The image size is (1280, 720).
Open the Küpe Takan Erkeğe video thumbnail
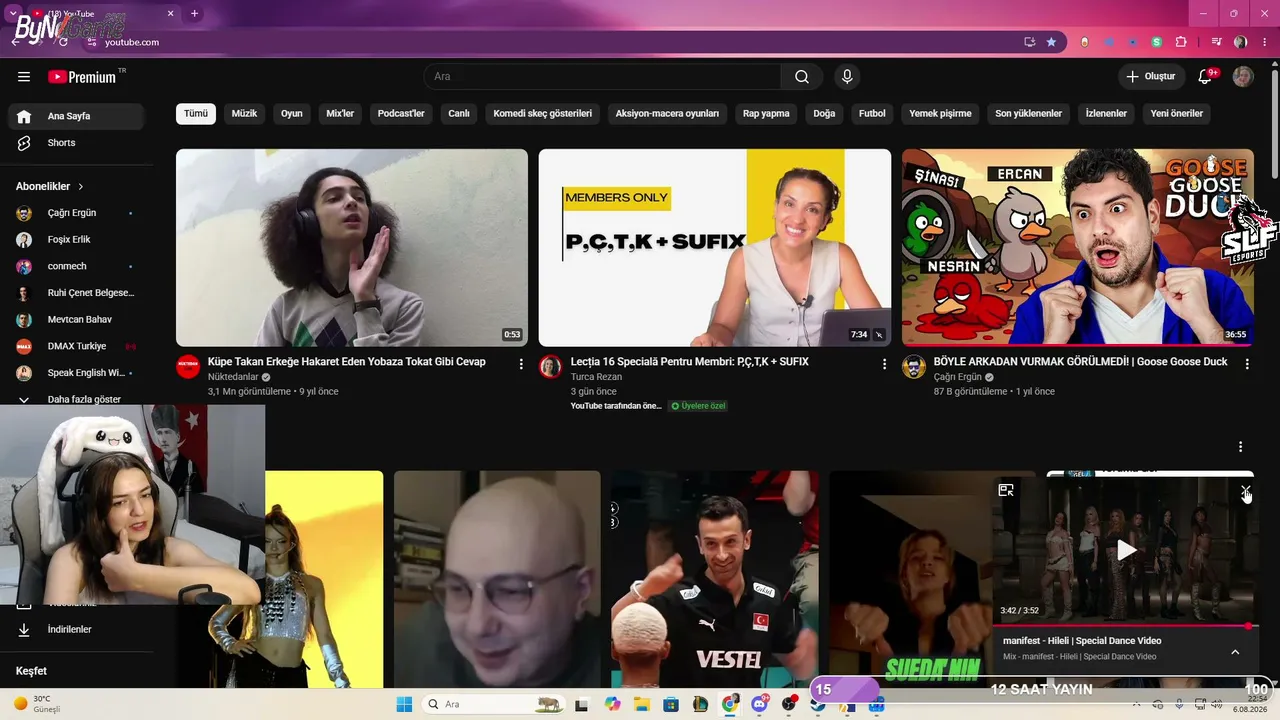[352, 248]
